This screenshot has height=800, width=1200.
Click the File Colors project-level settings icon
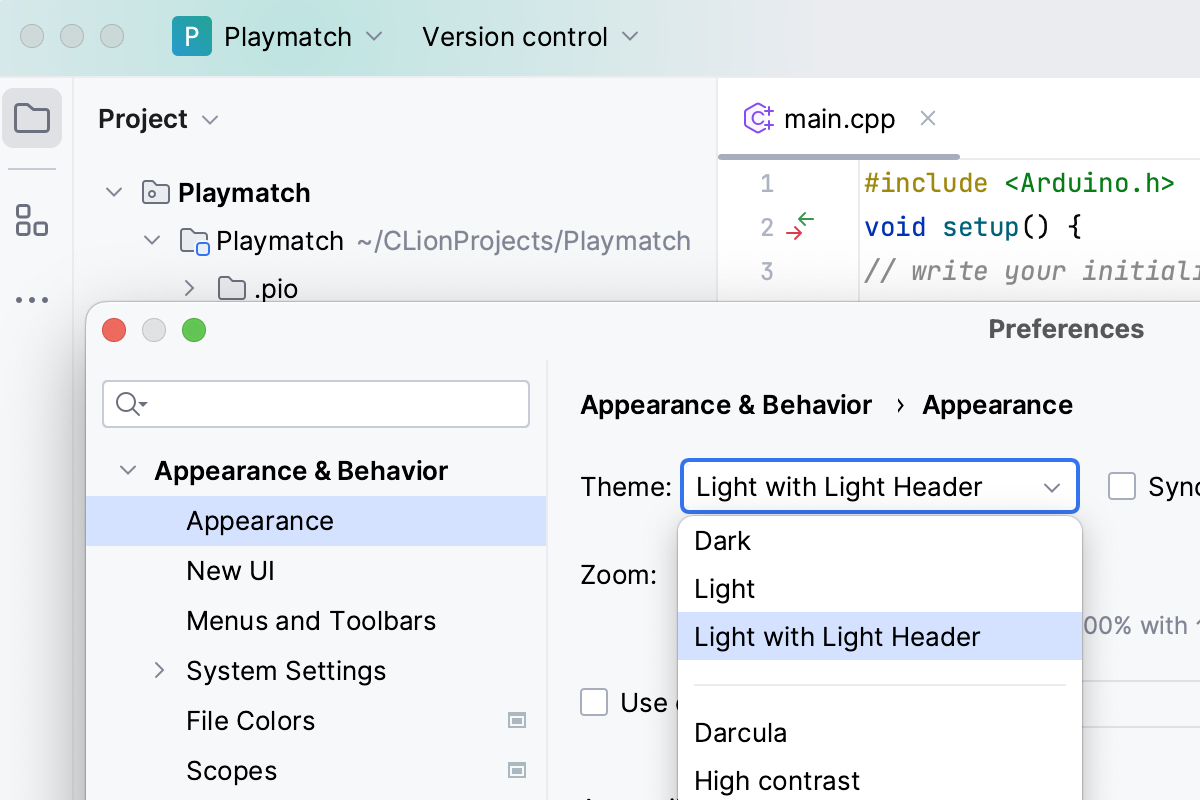[x=517, y=720]
